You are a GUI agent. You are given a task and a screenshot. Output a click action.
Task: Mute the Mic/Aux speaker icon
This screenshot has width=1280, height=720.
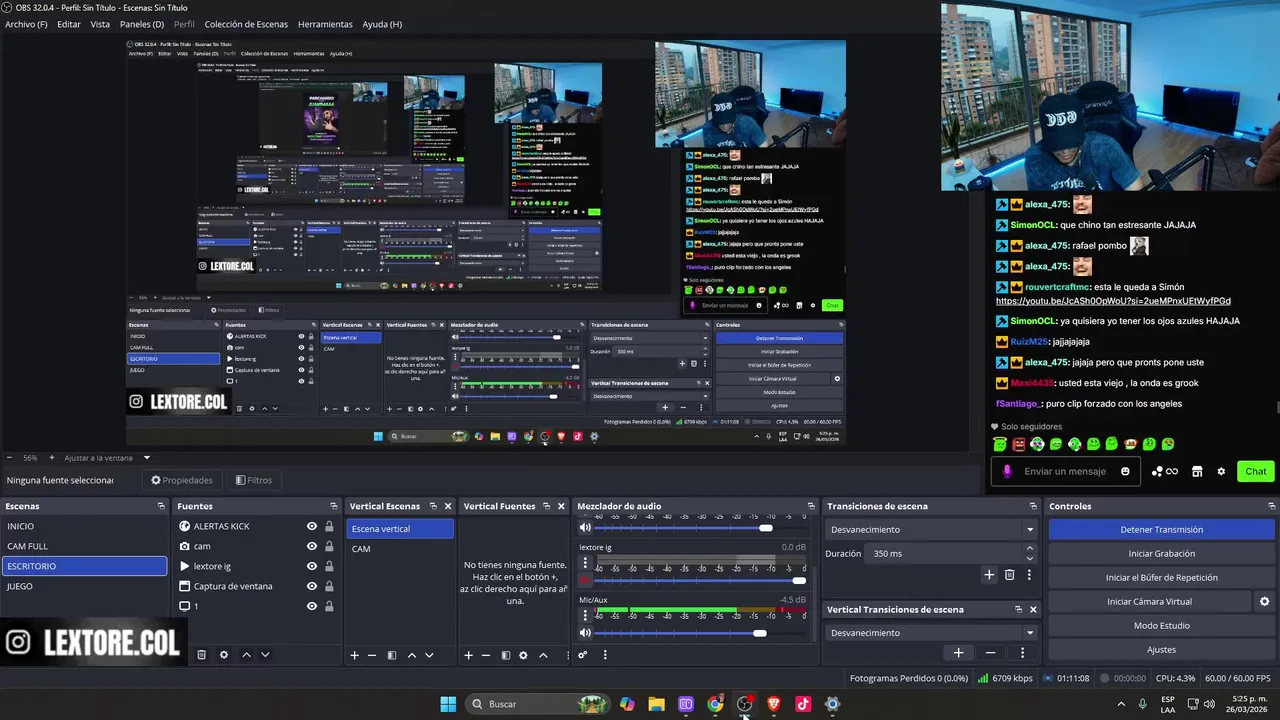[x=586, y=633]
